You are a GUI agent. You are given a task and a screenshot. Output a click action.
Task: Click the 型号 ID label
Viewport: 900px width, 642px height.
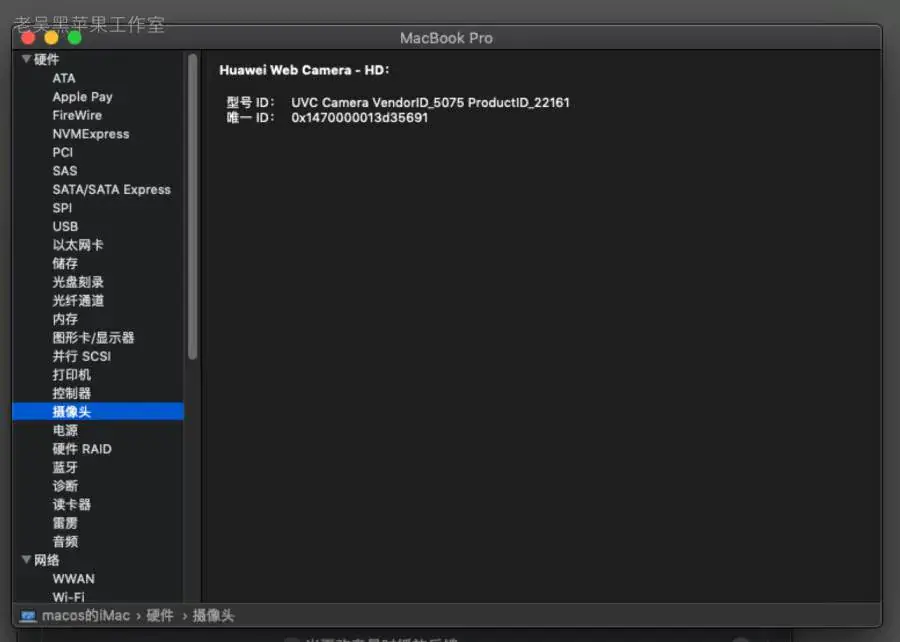point(250,102)
